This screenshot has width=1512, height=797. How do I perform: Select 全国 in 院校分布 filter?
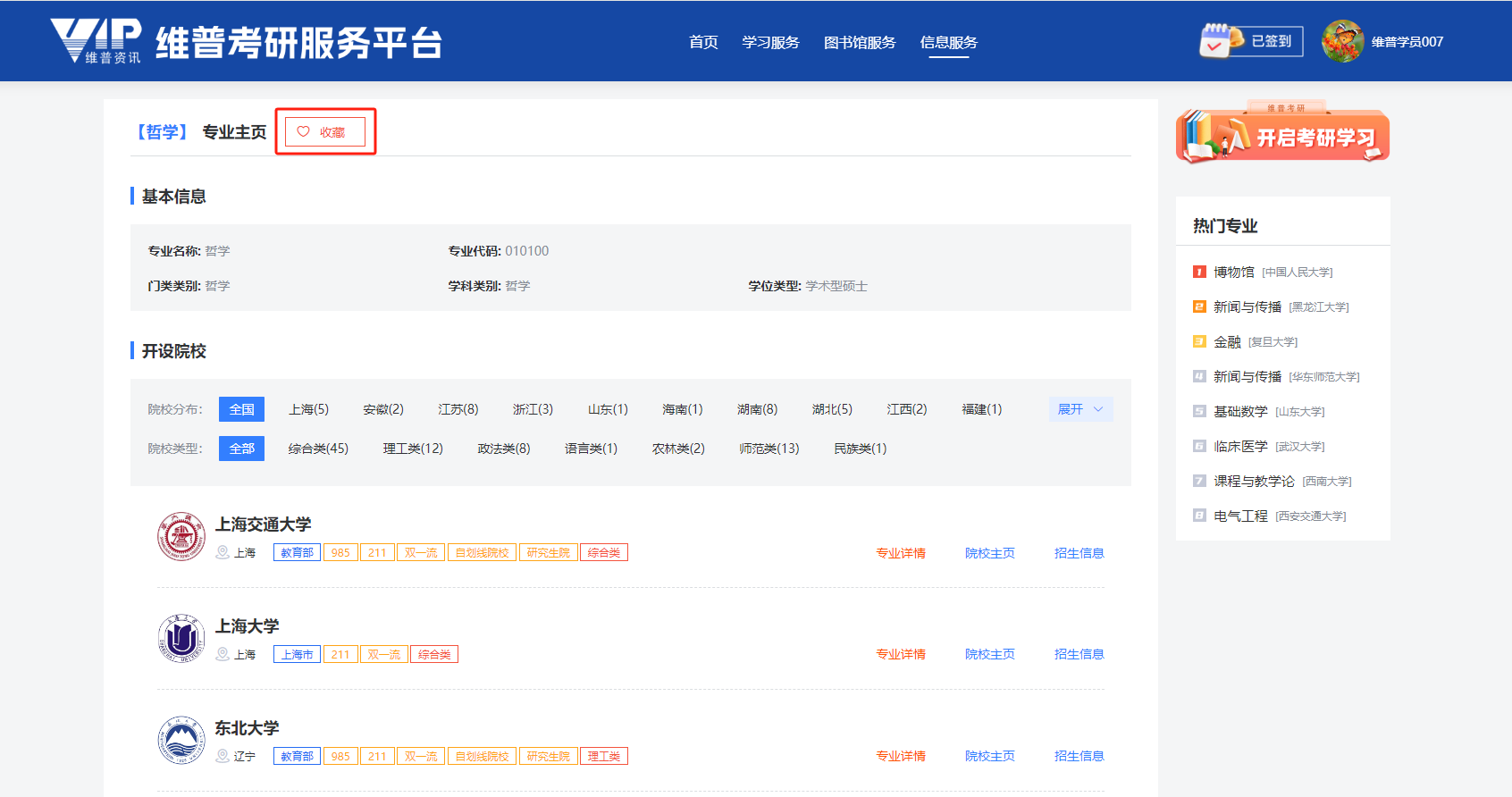241,409
